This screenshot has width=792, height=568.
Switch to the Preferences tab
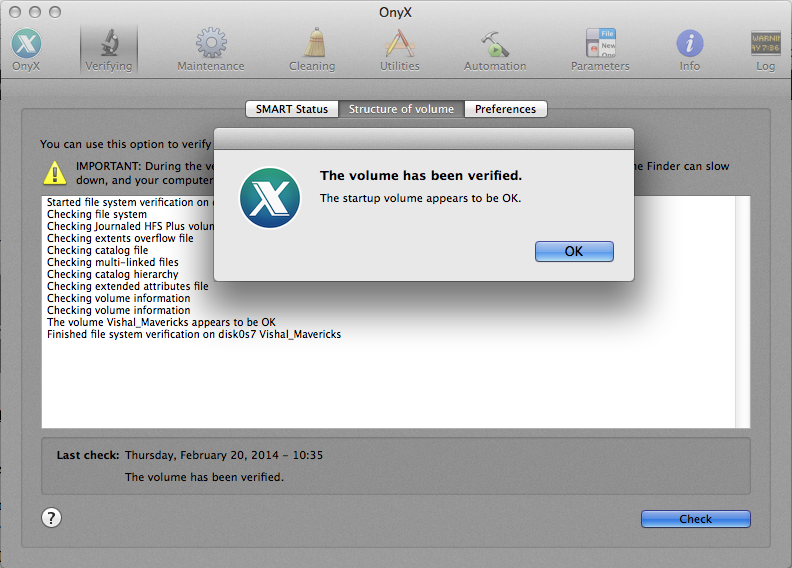(x=505, y=109)
